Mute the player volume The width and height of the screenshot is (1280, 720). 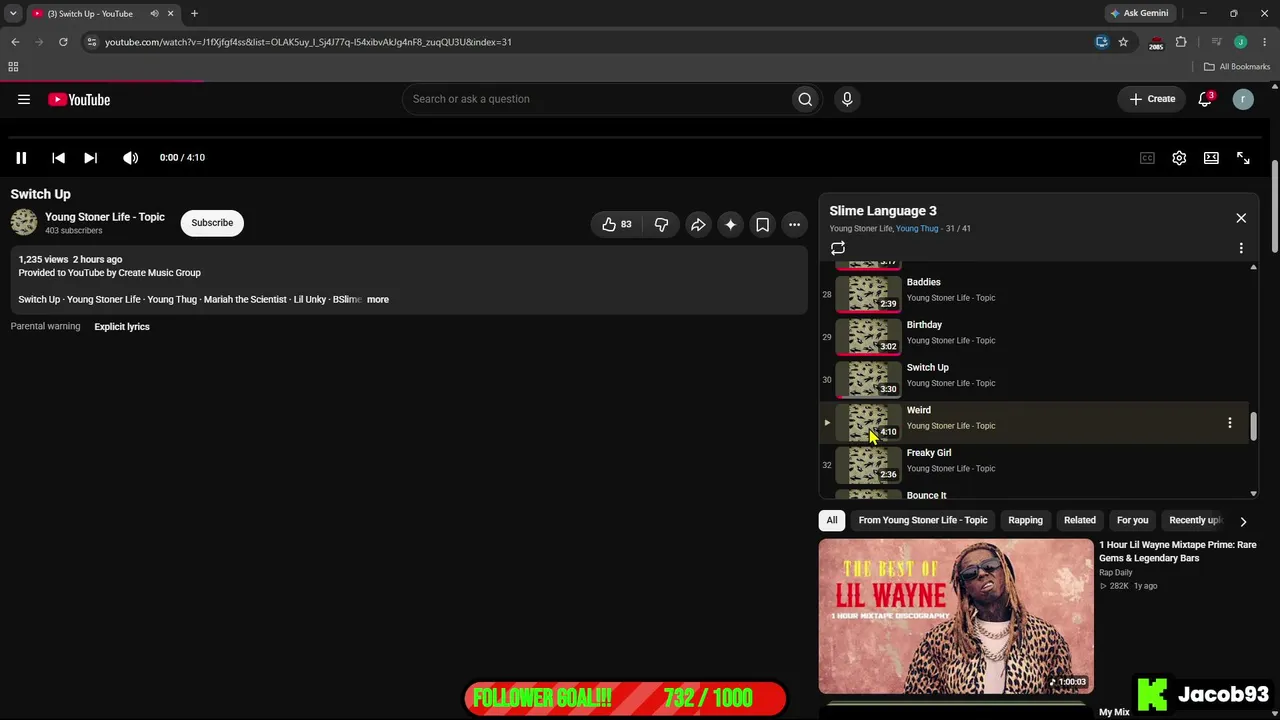(130, 158)
